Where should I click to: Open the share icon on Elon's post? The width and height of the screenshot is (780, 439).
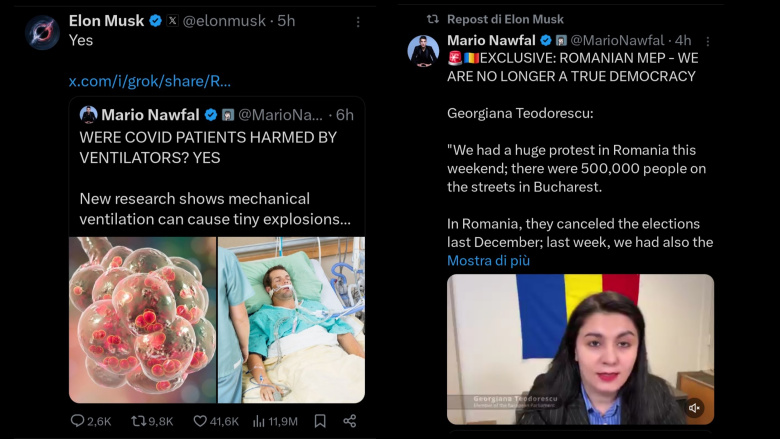pos(350,421)
